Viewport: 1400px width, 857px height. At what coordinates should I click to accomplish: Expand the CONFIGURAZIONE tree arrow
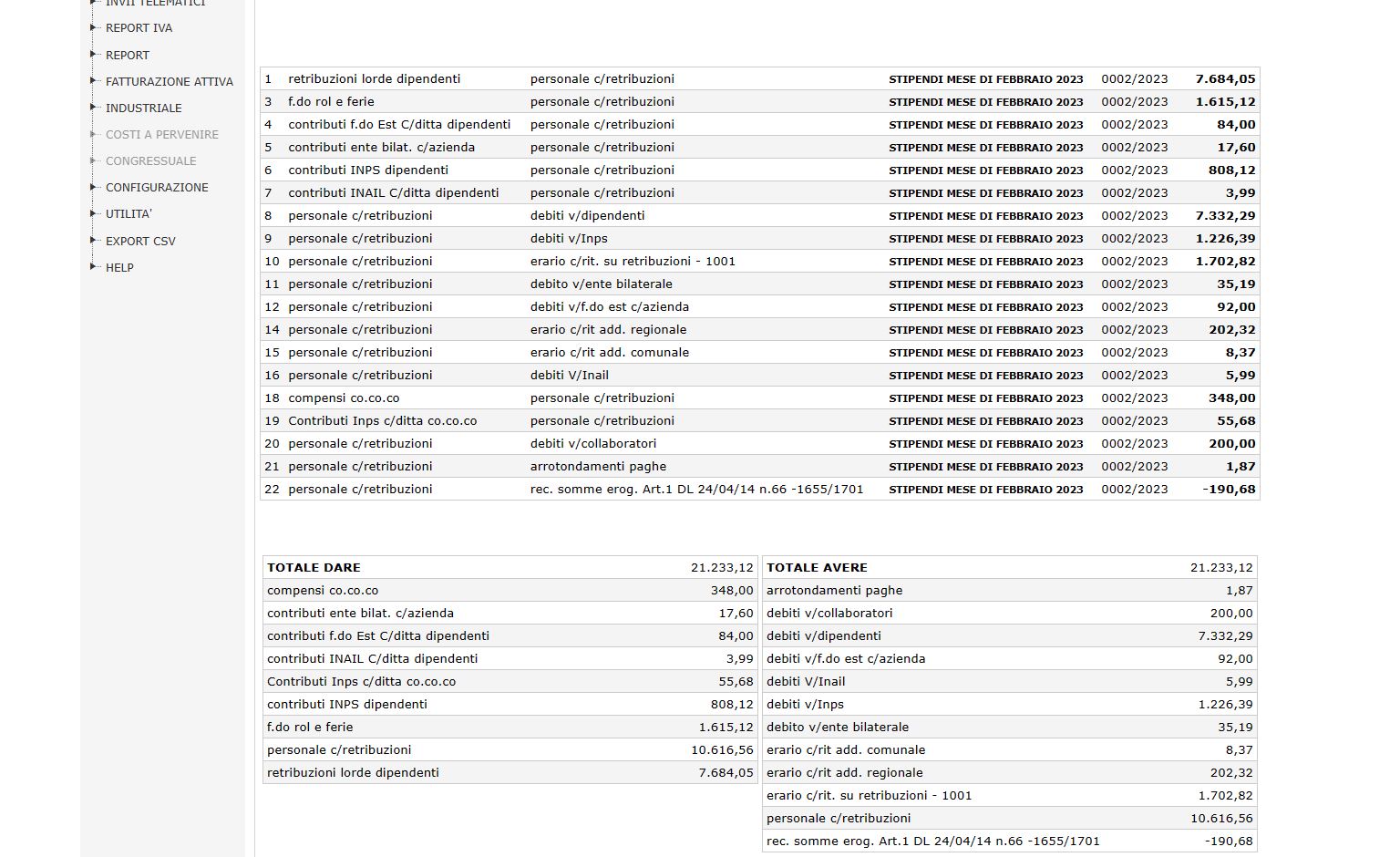tap(93, 186)
